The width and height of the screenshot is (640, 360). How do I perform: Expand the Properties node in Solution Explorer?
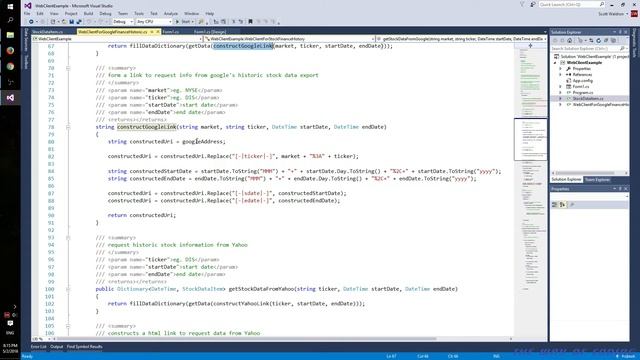coord(560,69)
